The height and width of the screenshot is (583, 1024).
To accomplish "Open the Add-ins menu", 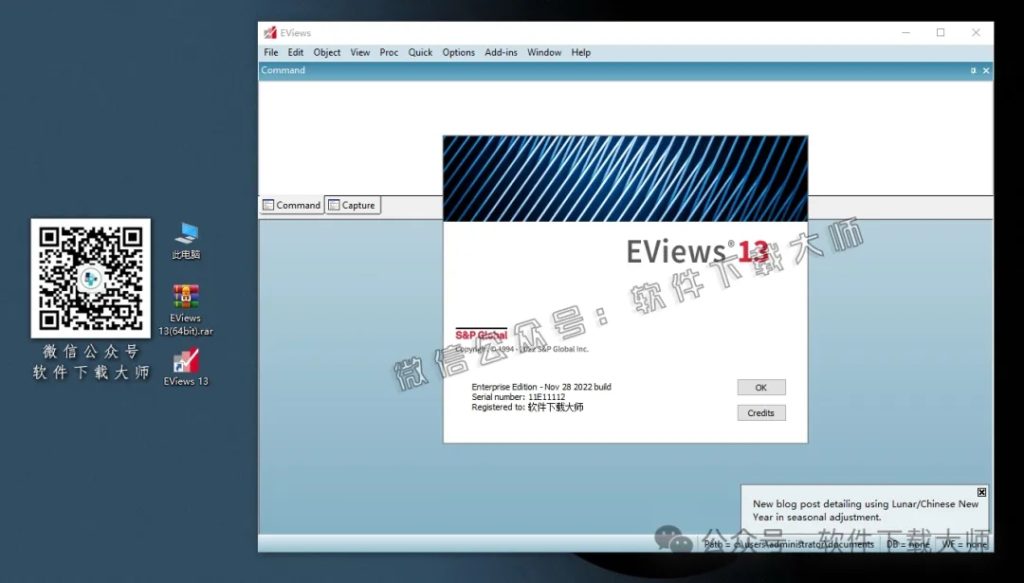I will [500, 52].
